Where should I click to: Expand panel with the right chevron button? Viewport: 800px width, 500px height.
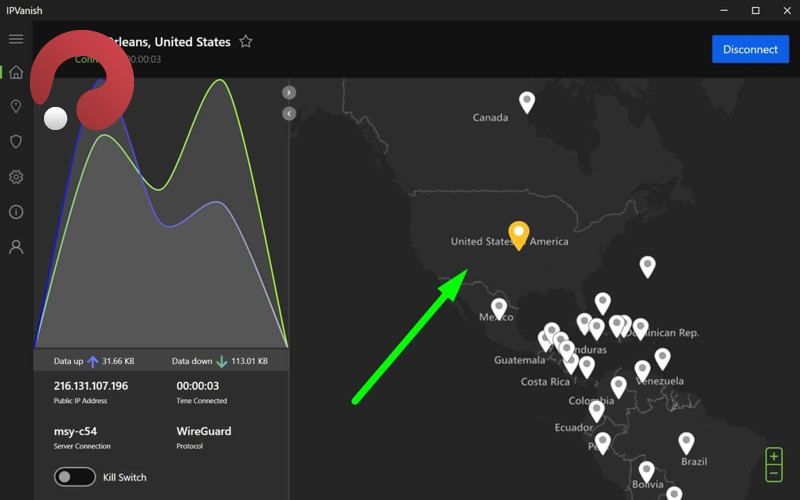click(289, 92)
